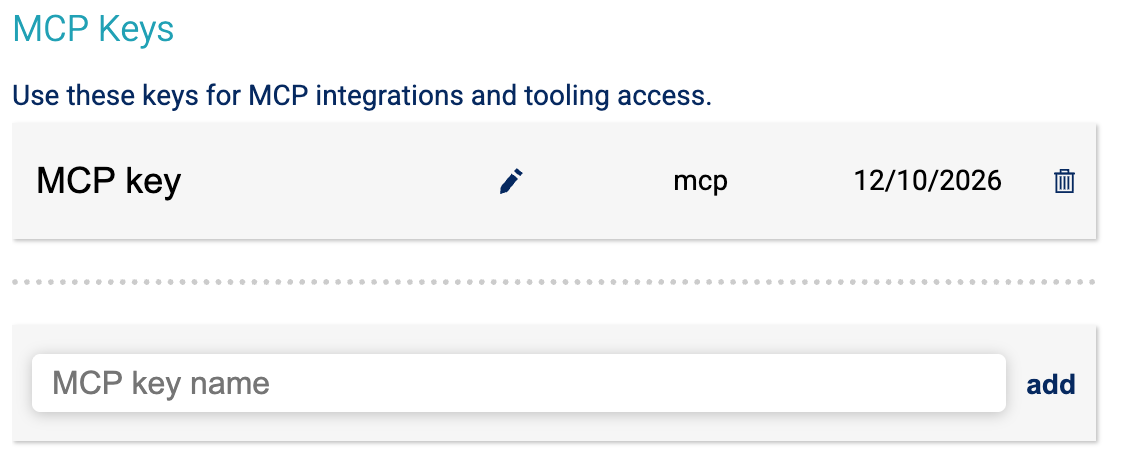The image size is (1138, 474).
Task: Click the "MCP Keys" section heading
Action: (x=93, y=29)
